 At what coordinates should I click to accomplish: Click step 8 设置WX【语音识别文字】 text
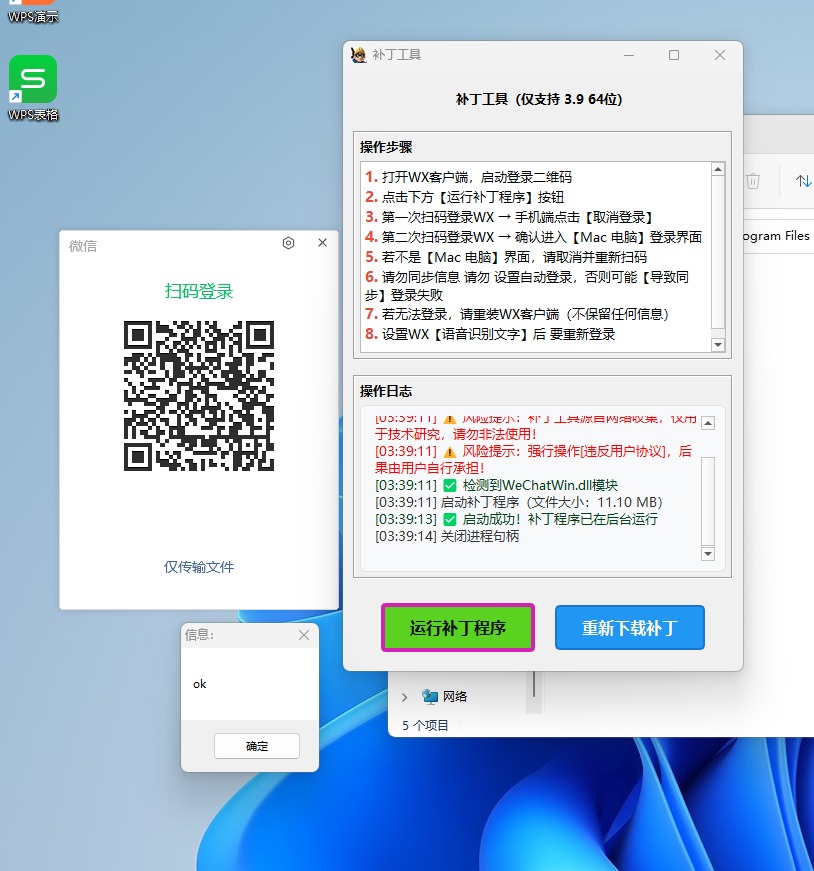coord(490,334)
